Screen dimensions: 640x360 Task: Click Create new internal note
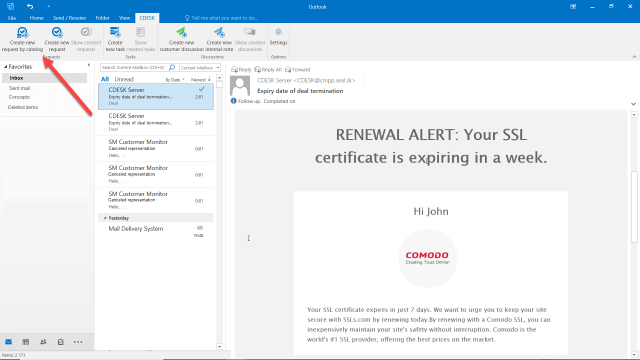[219, 39]
